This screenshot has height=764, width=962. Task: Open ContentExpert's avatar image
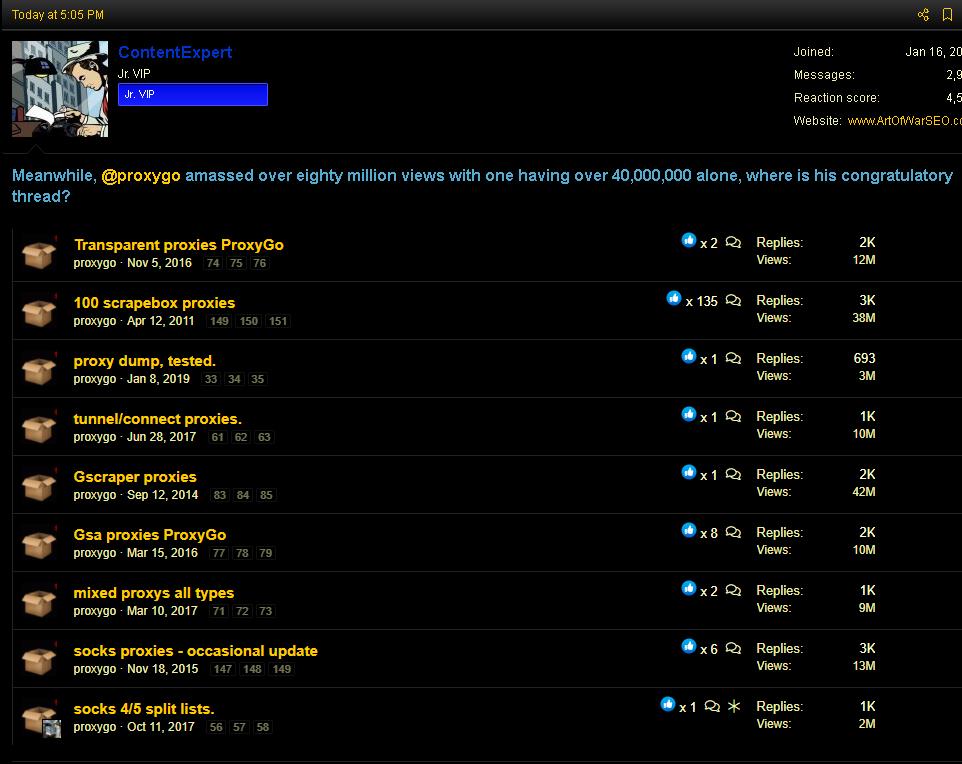[60, 89]
